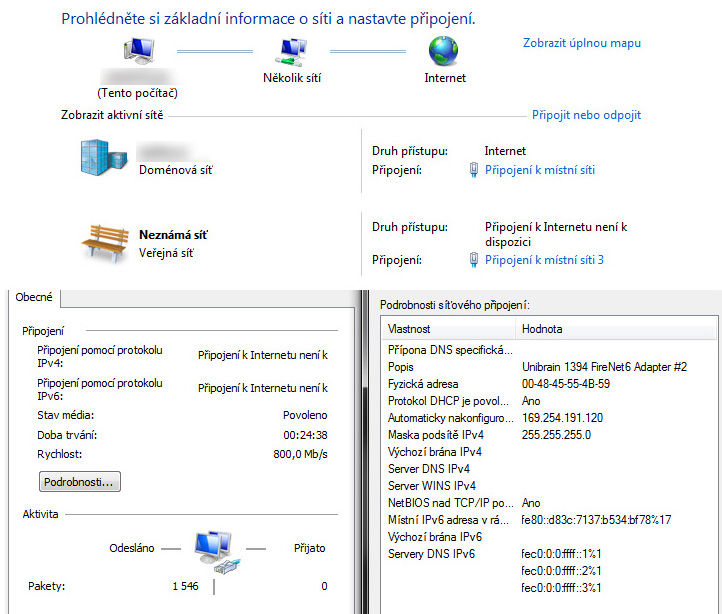This screenshot has height=614, width=722.
Task: Select the 00-48-45-55-4B-59 value
Action: [565, 384]
